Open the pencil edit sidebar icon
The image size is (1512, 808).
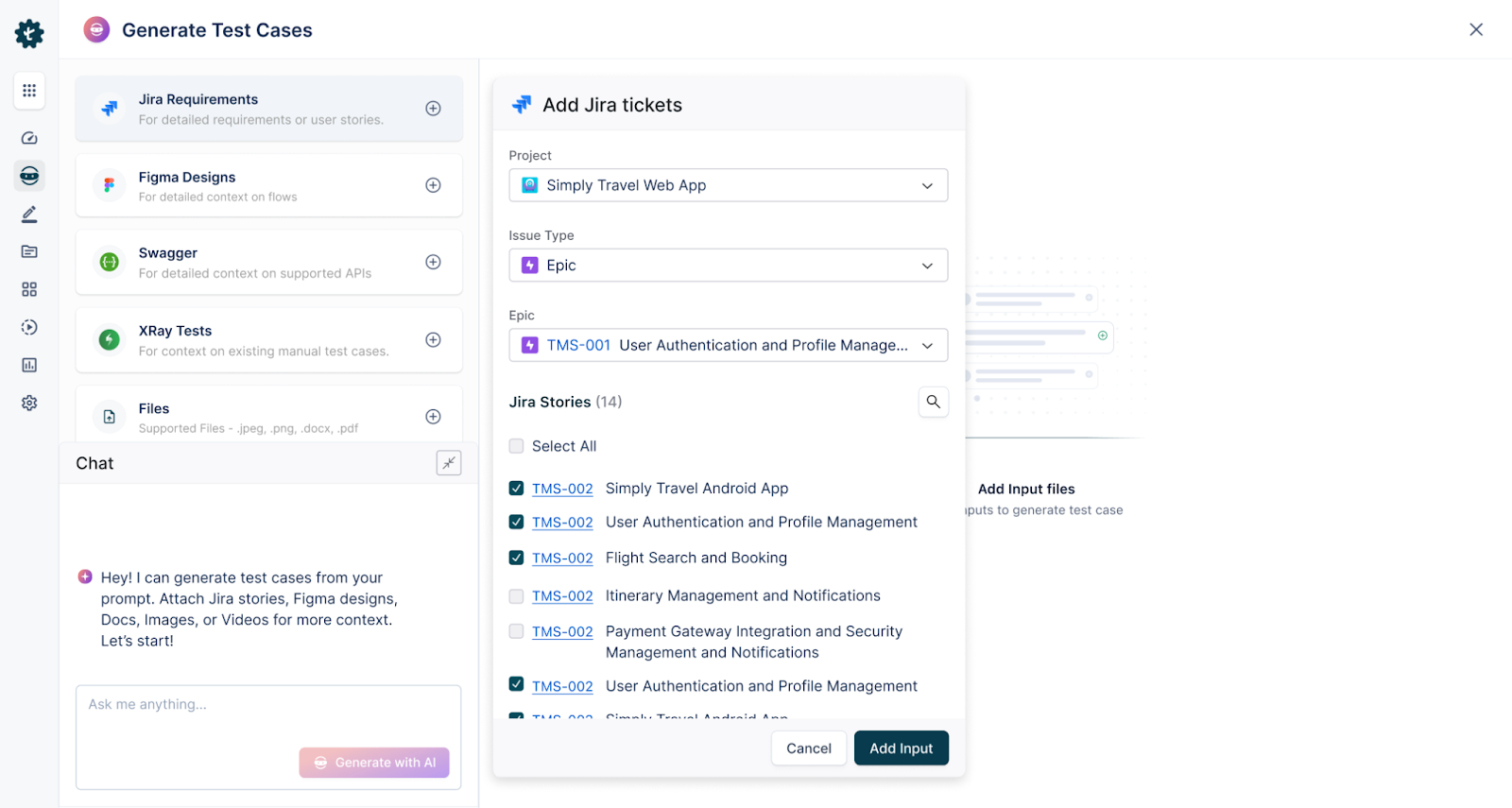(29, 215)
